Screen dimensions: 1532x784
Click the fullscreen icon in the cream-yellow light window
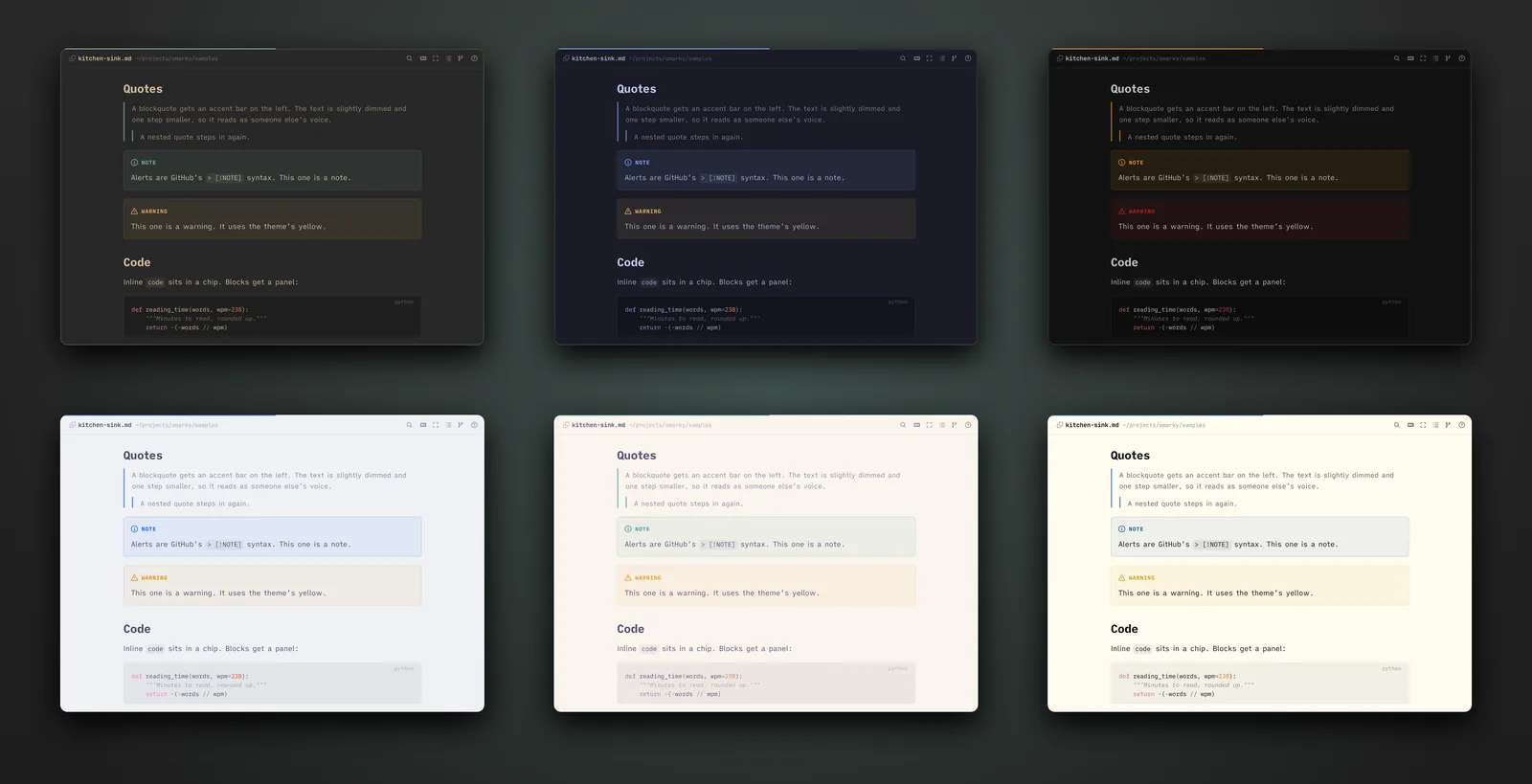1423,425
